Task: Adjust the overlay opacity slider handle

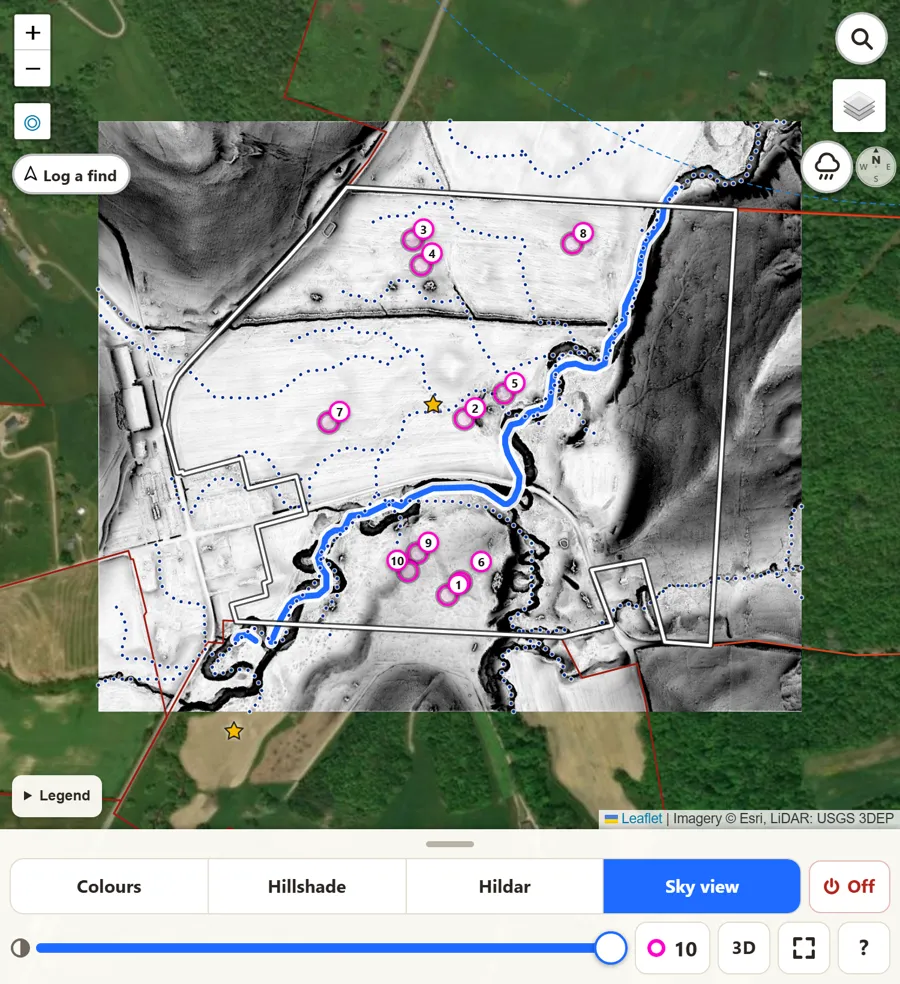Action: pyautogui.click(x=610, y=948)
